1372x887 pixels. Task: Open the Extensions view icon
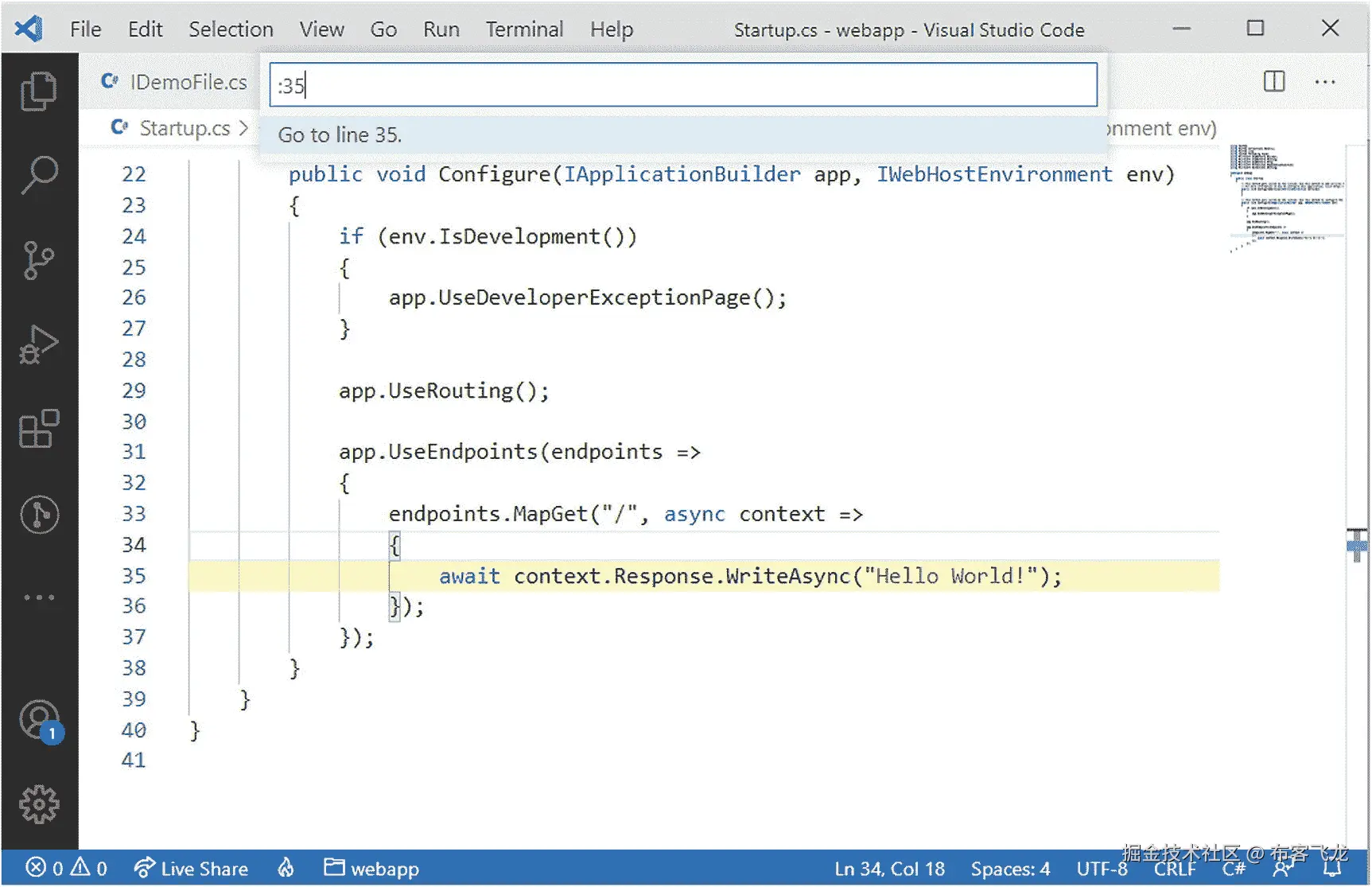38,430
